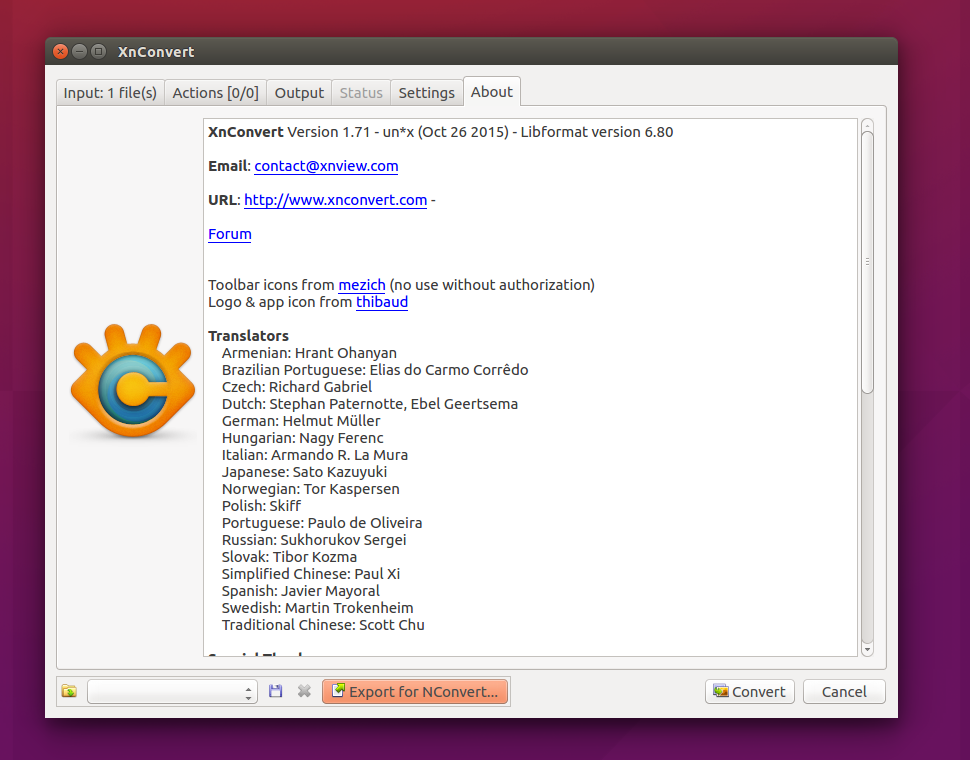970x760 pixels.
Task: Click 'Russian: Sukhorukov Sergei' text
Action: click(x=314, y=540)
